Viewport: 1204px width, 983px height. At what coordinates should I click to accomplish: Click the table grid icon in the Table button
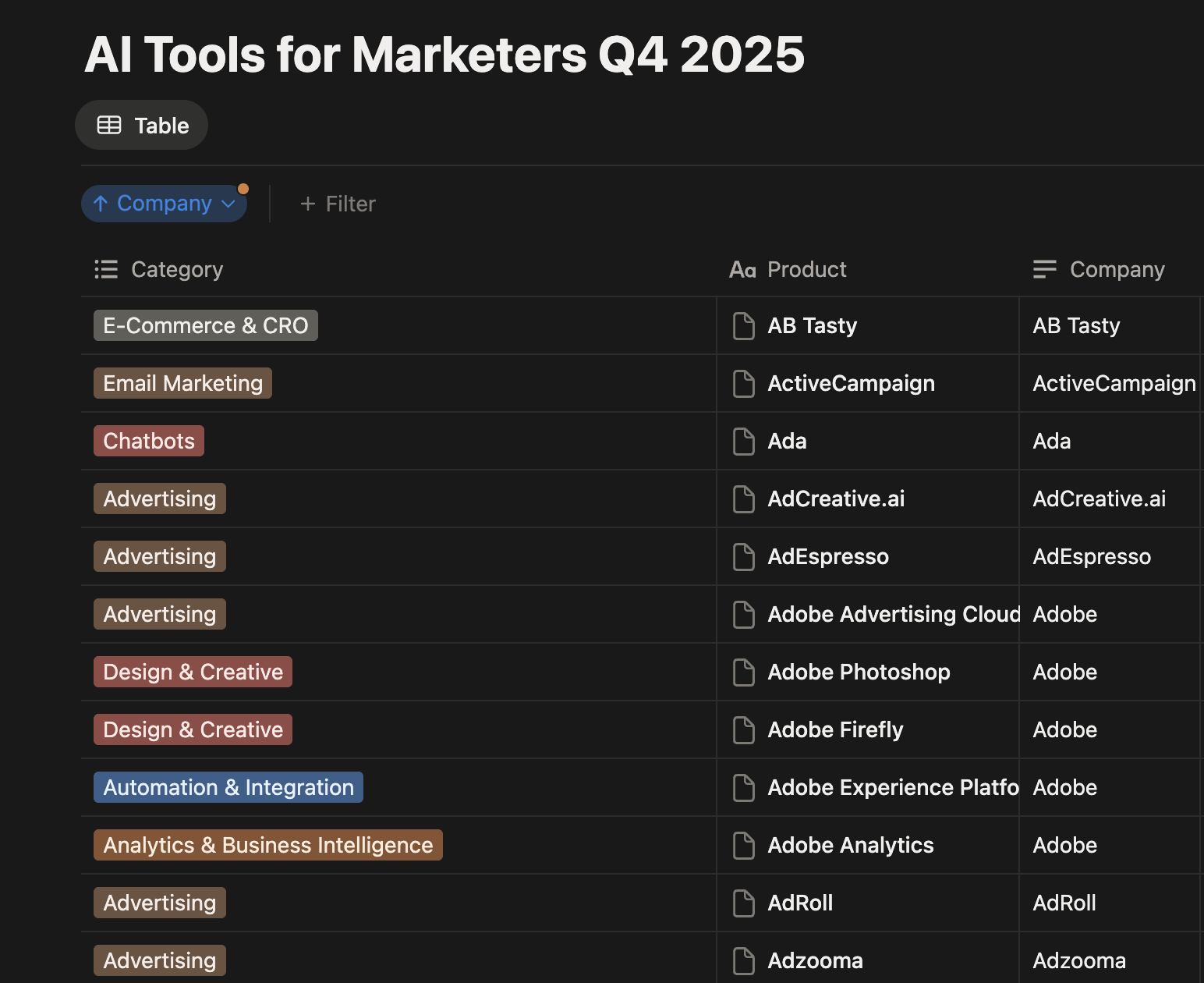click(109, 125)
